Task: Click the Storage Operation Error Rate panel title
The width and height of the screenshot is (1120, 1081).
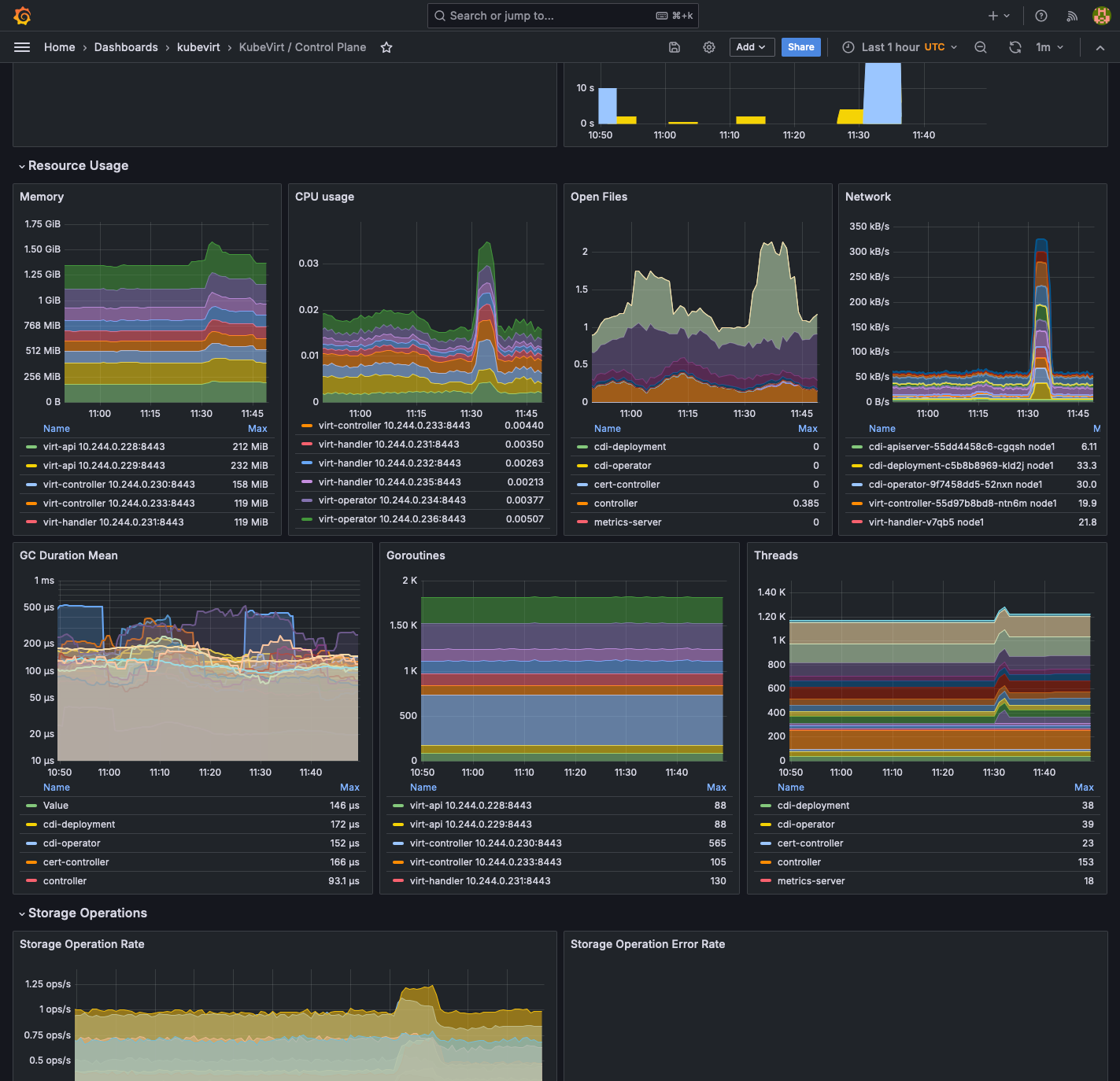Action: pos(648,944)
